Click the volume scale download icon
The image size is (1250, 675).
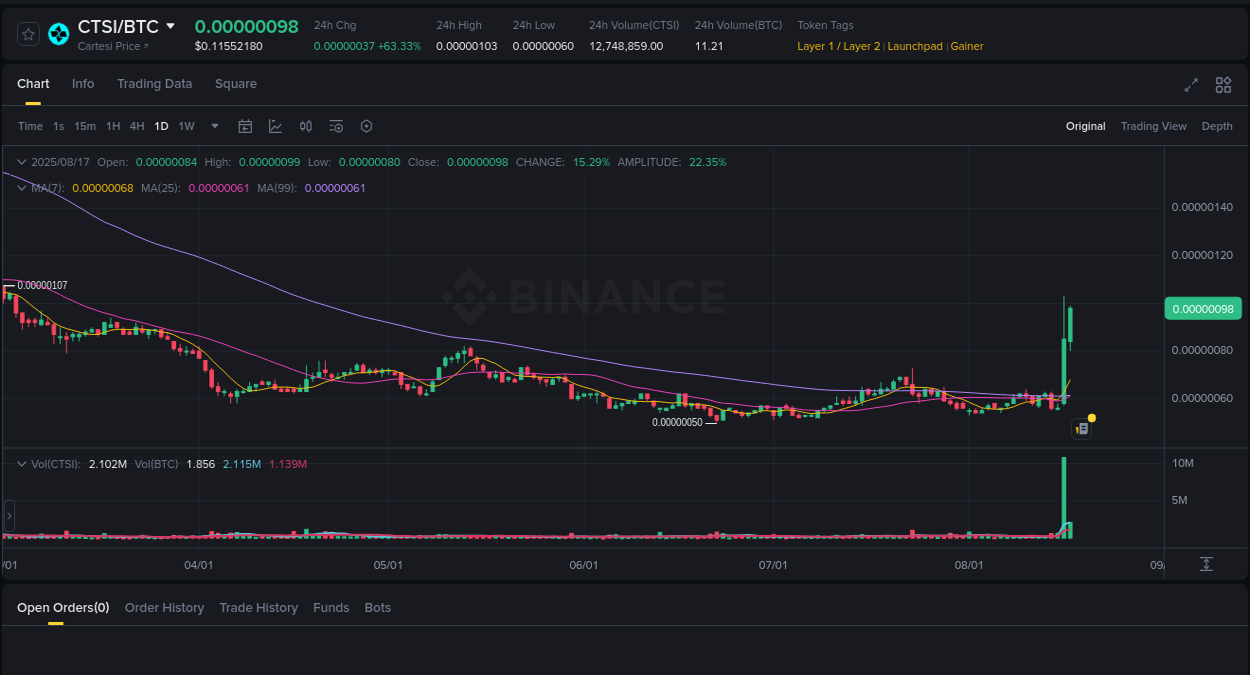tap(1207, 564)
